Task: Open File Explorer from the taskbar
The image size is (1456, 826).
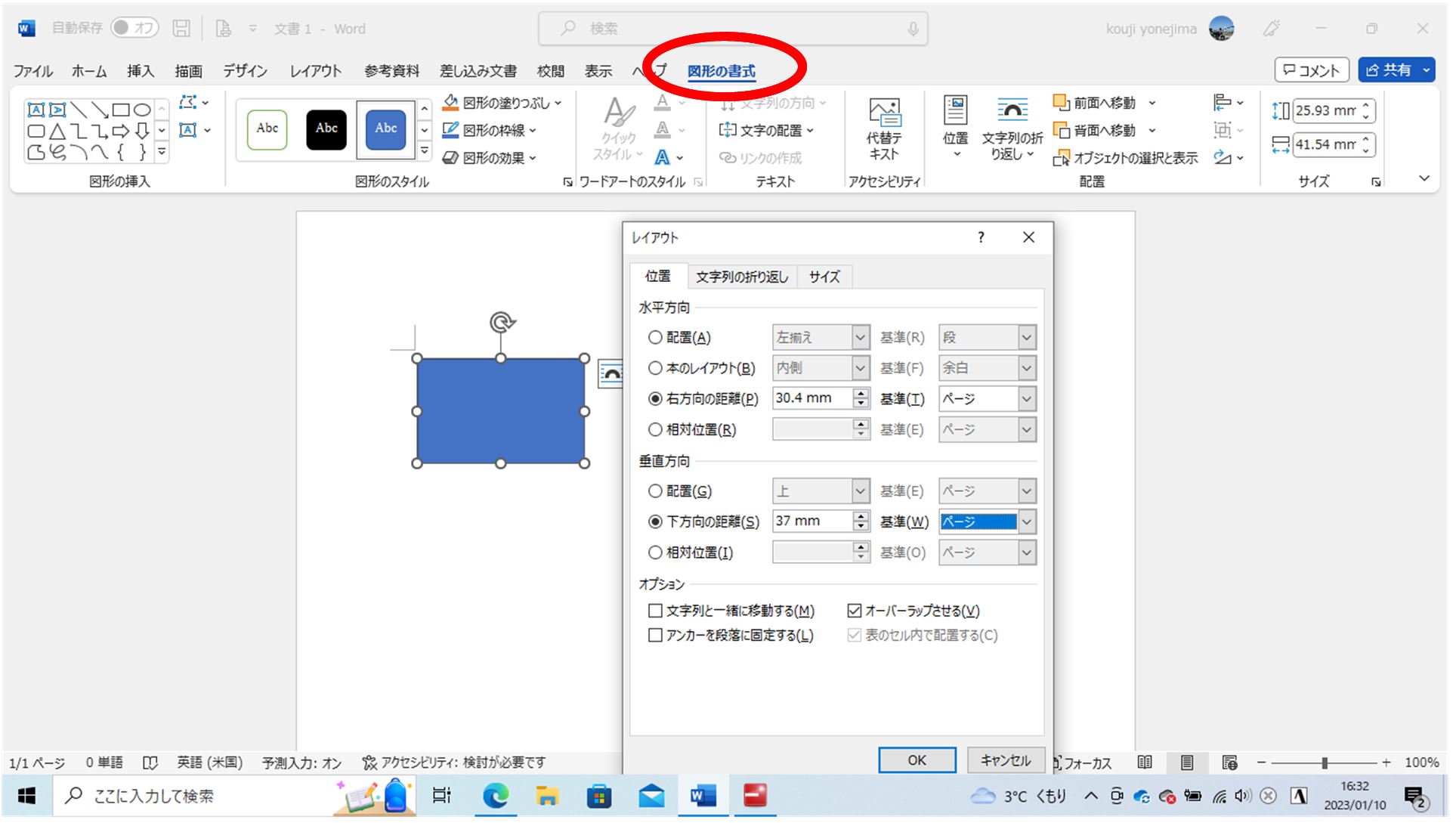Action: (546, 796)
